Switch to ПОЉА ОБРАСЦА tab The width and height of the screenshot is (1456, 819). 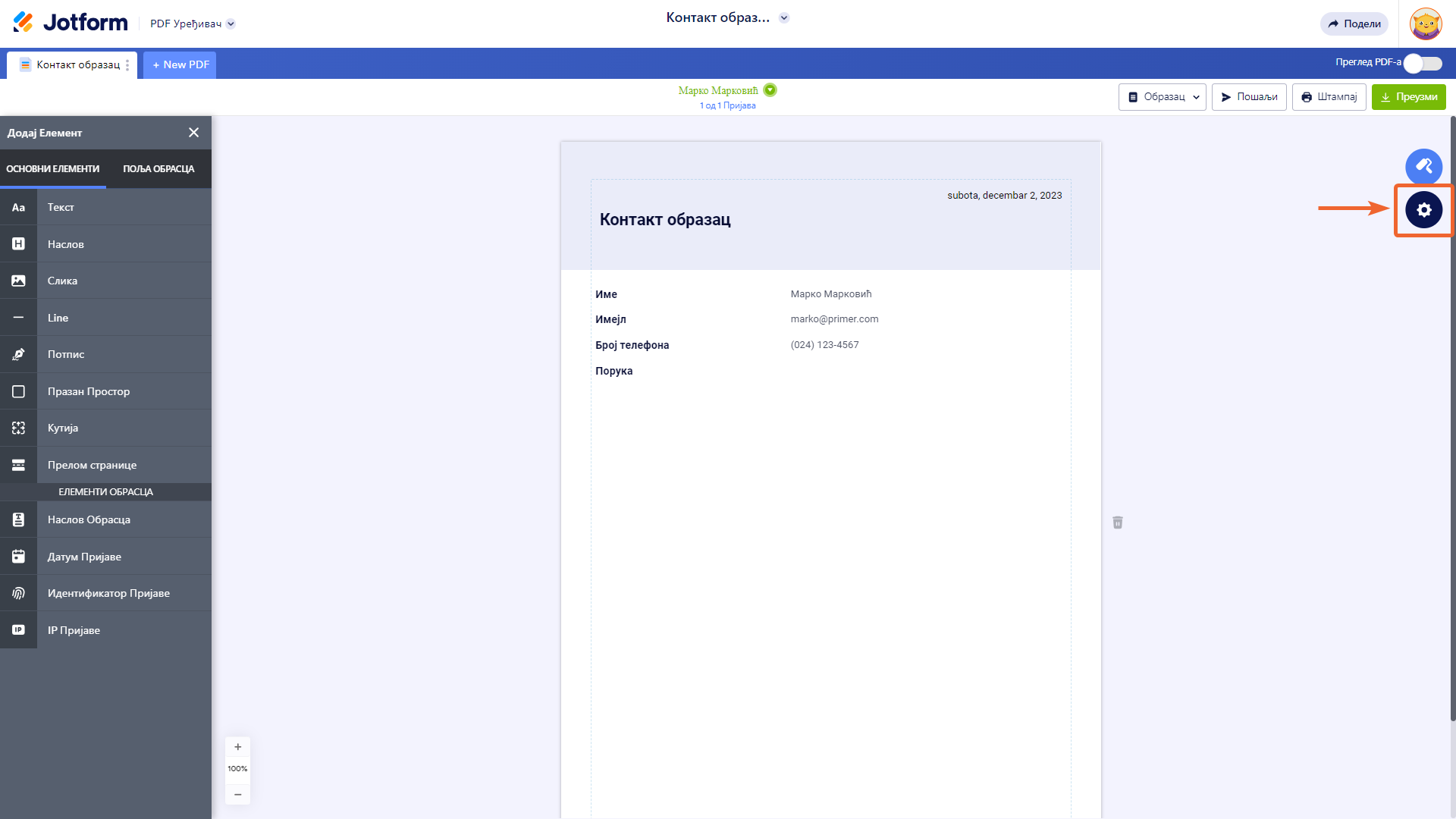(x=158, y=169)
